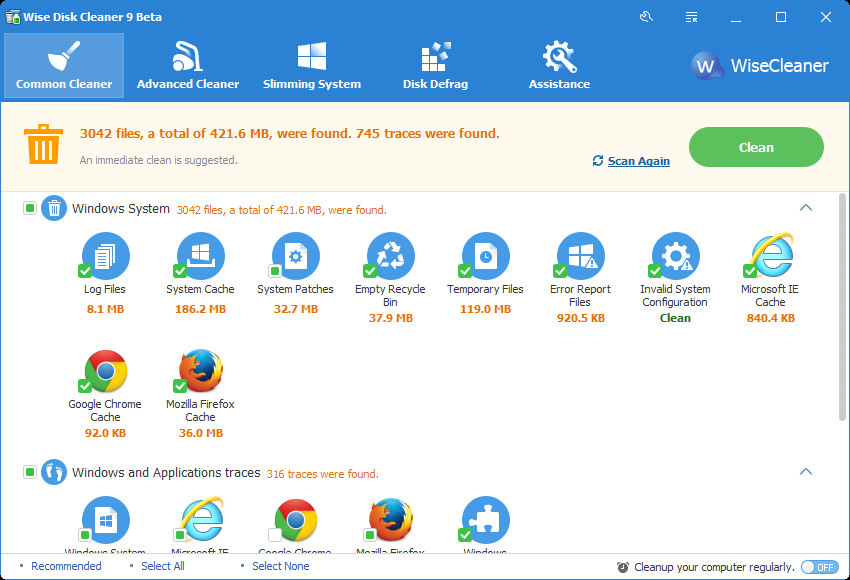The height and width of the screenshot is (580, 850).
Task: Click Windows System traces icon
Action: [x=106, y=520]
